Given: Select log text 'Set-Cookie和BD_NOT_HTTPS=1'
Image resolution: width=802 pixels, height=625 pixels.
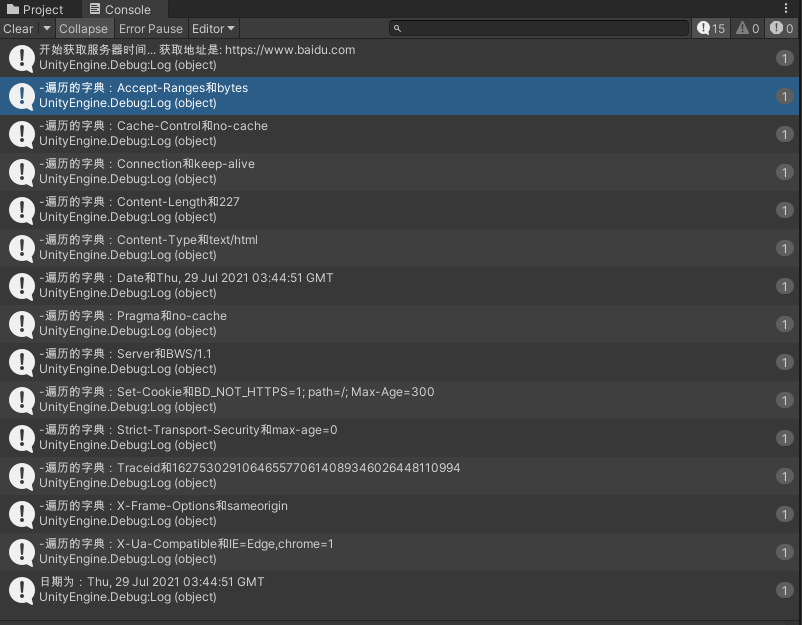Looking at the screenshot, I should click(210, 392).
